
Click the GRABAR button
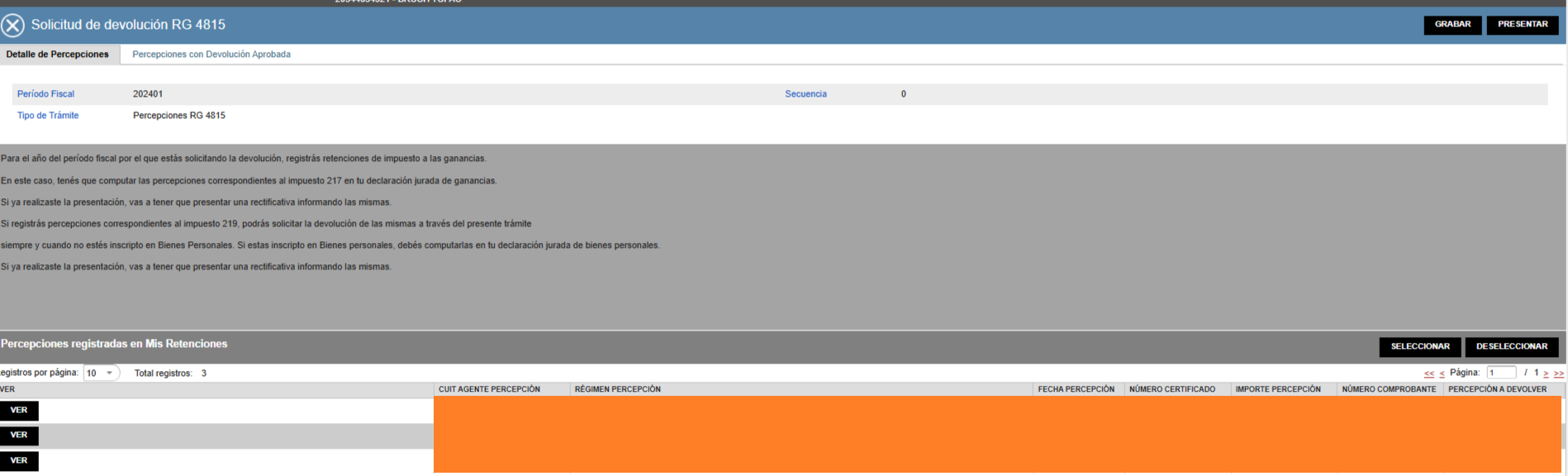pyautogui.click(x=1452, y=25)
